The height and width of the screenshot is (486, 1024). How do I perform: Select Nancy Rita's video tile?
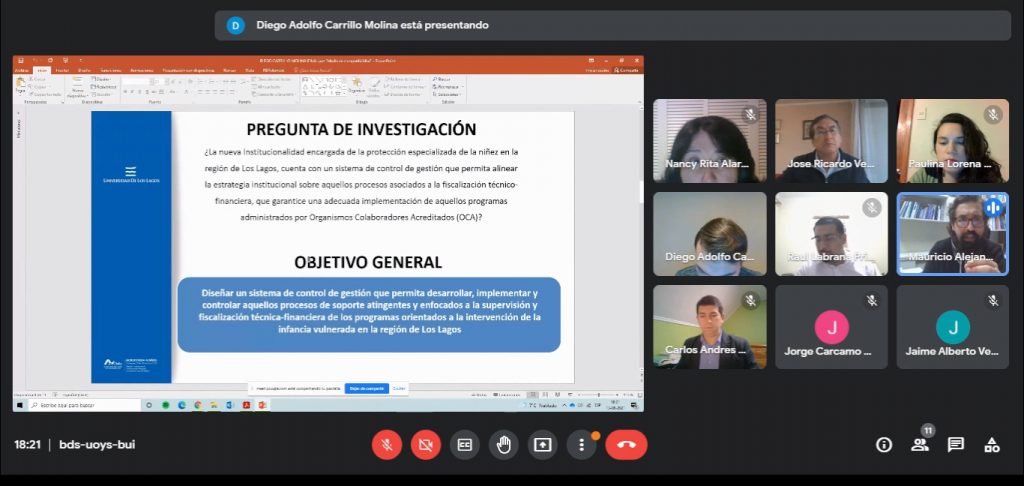tap(709, 140)
